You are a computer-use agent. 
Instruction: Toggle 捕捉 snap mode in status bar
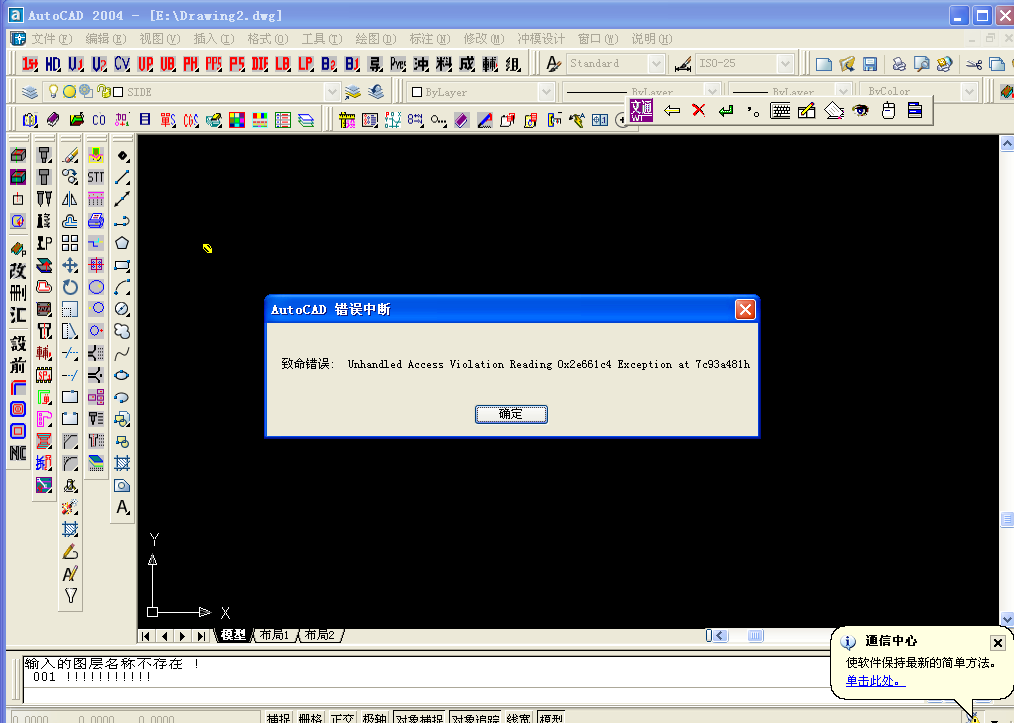click(x=278, y=718)
